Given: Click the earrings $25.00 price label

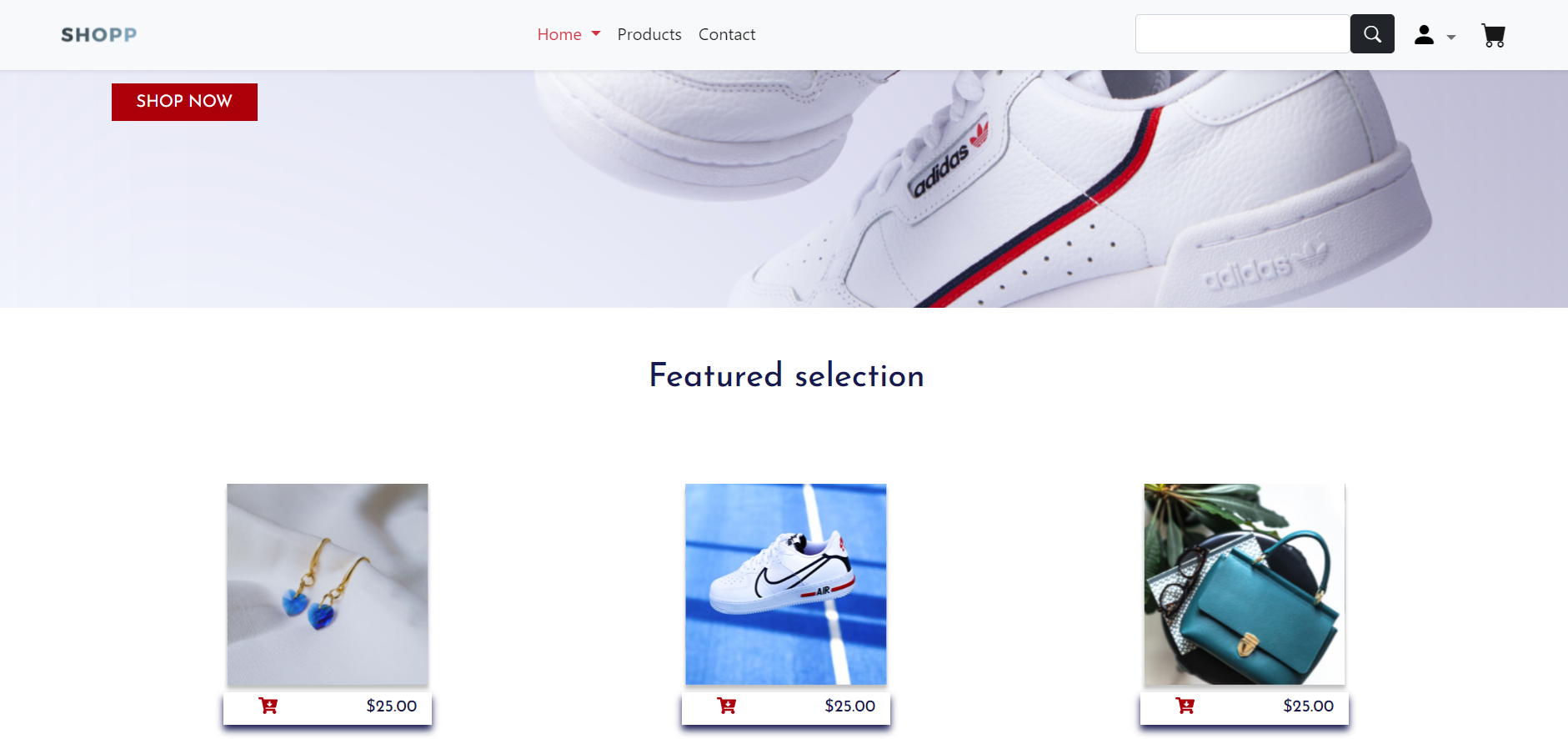Looking at the screenshot, I should coord(392,706).
